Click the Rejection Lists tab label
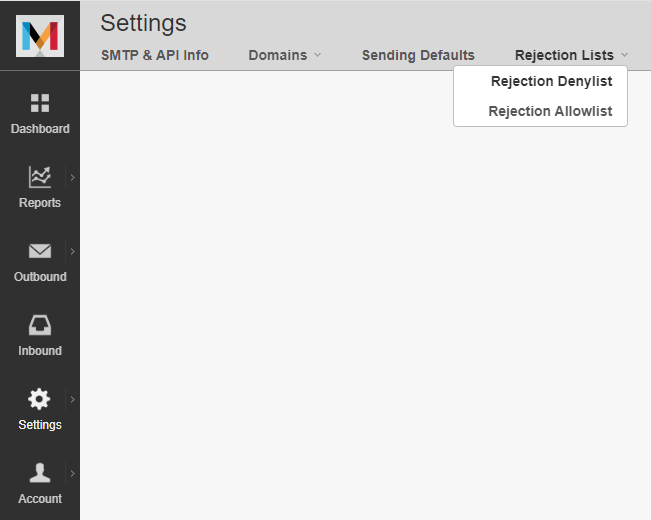 click(x=564, y=55)
